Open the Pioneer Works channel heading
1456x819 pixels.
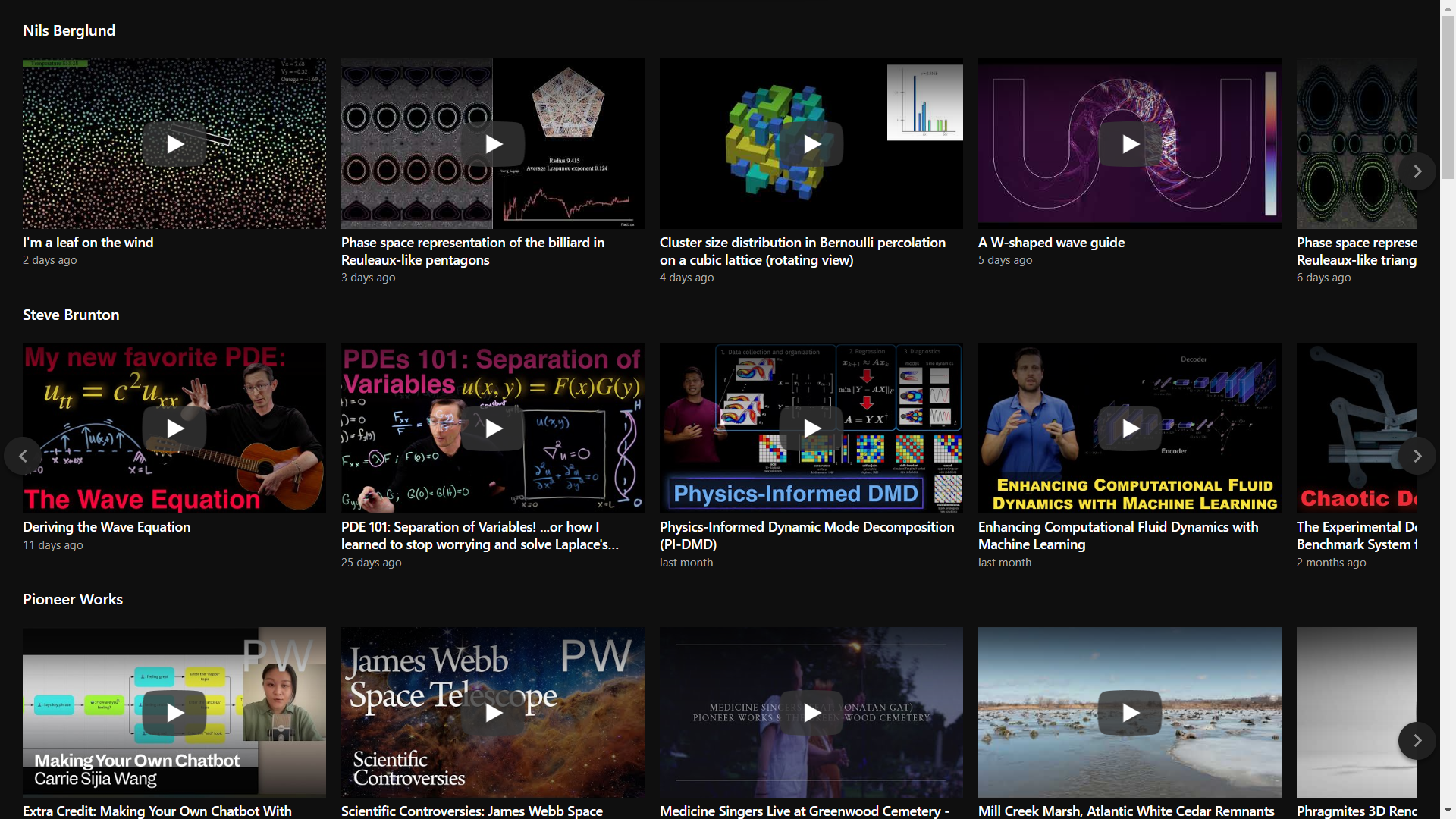tap(73, 599)
